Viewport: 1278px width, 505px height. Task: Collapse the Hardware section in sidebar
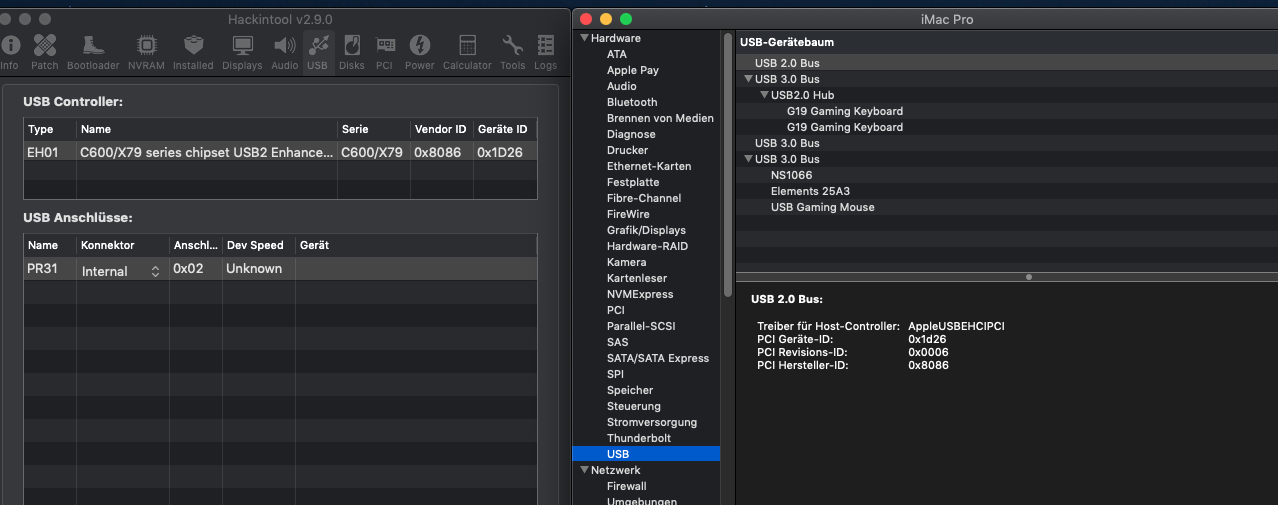pyautogui.click(x=584, y=38)
